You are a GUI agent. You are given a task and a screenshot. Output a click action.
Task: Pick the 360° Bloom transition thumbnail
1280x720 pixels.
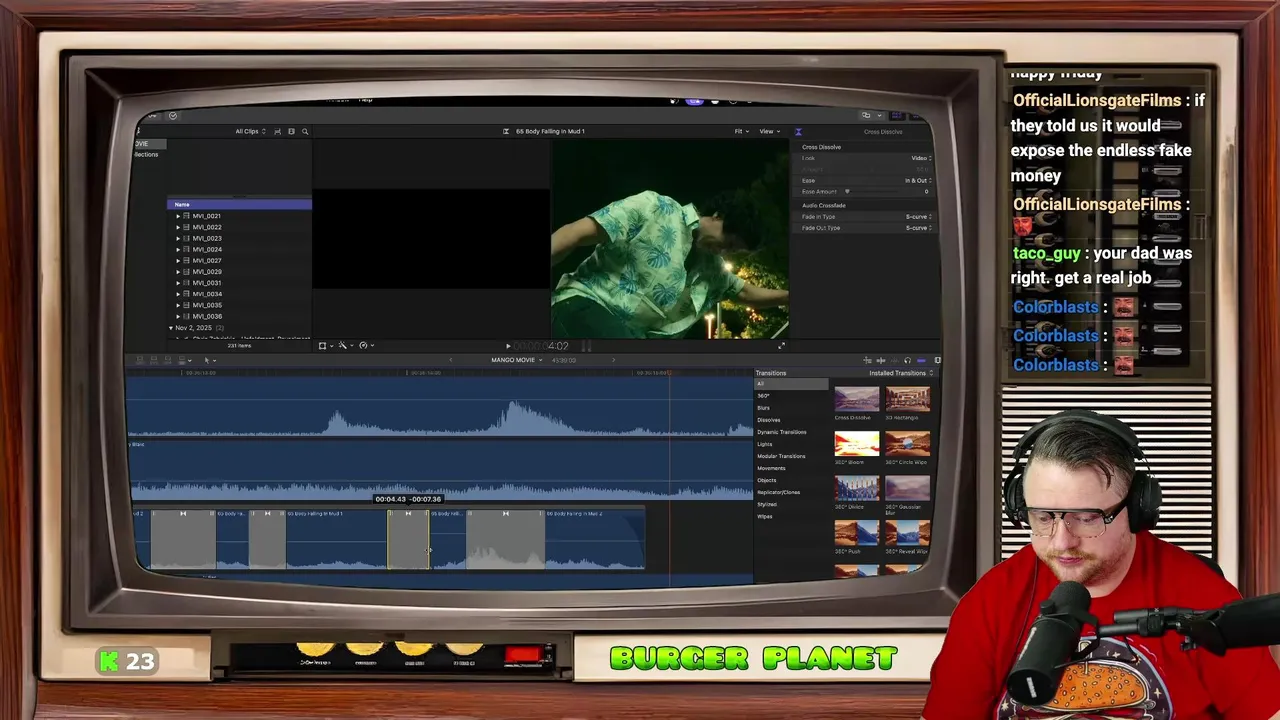tap(857, 444)
